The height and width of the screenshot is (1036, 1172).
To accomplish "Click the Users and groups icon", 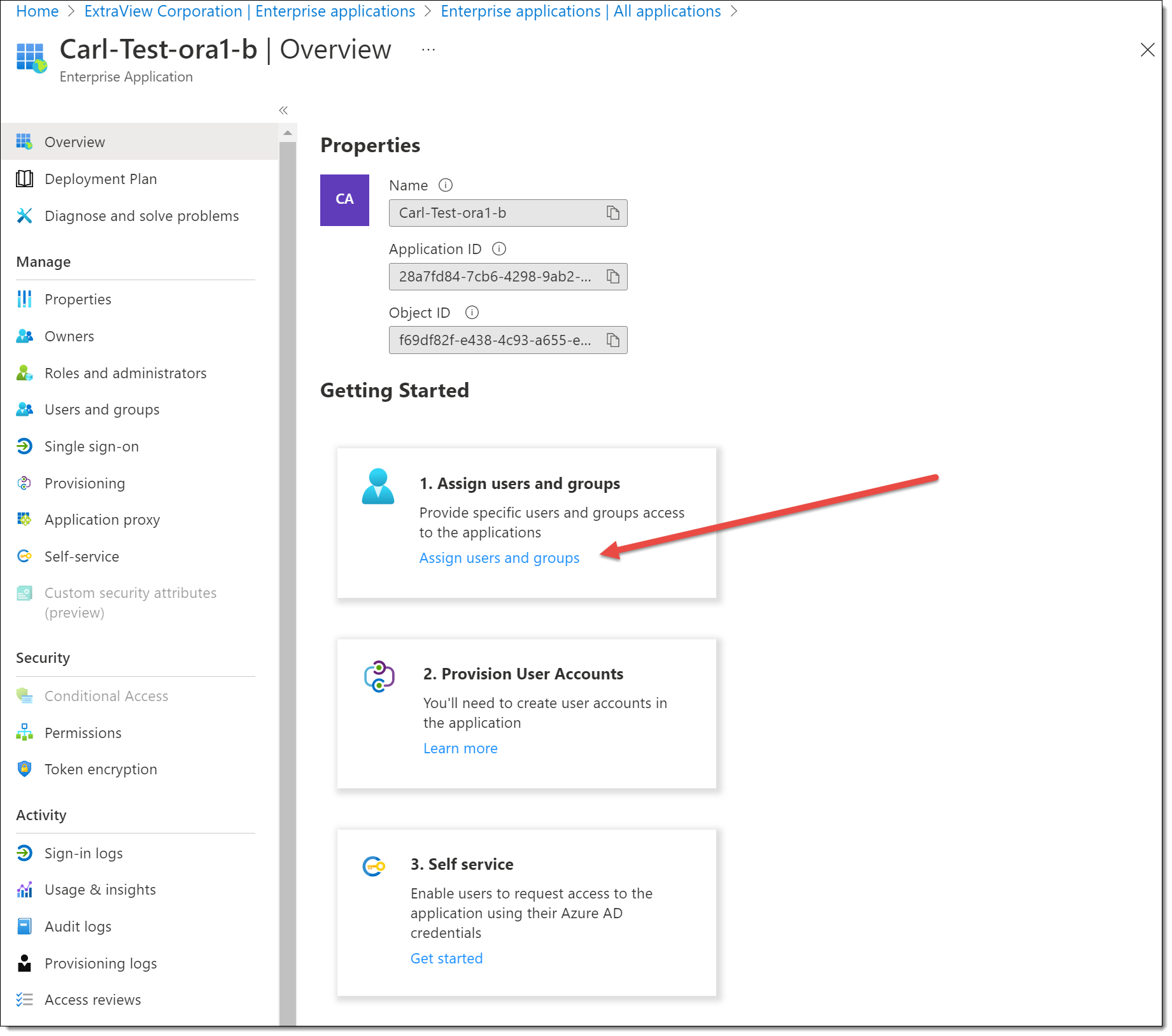I will tap(24, 409).
